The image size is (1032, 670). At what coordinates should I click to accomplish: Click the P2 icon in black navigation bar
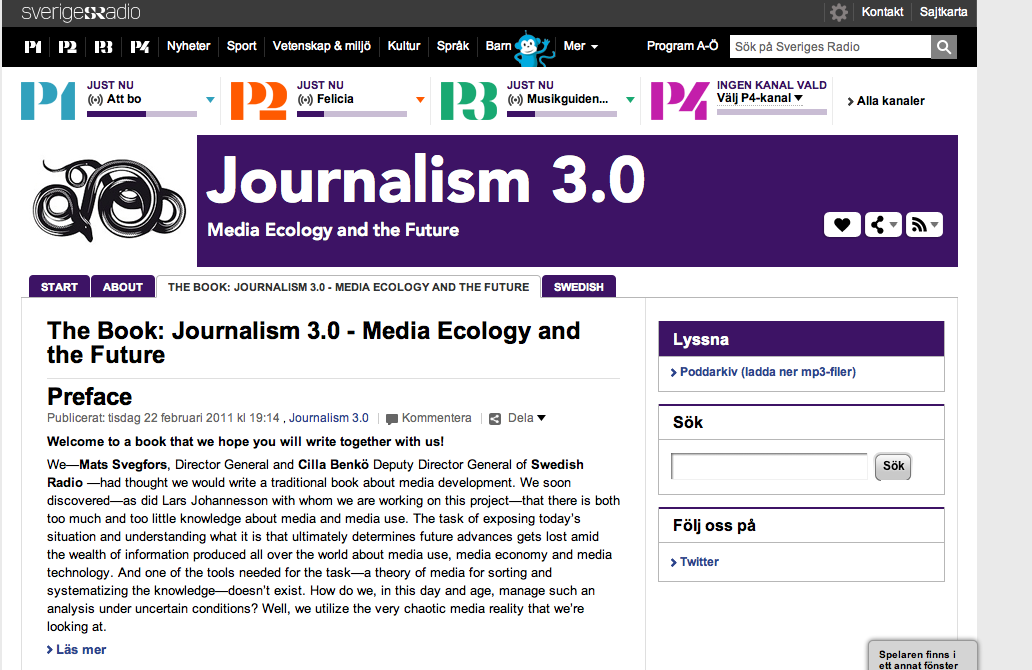(67, 47)
